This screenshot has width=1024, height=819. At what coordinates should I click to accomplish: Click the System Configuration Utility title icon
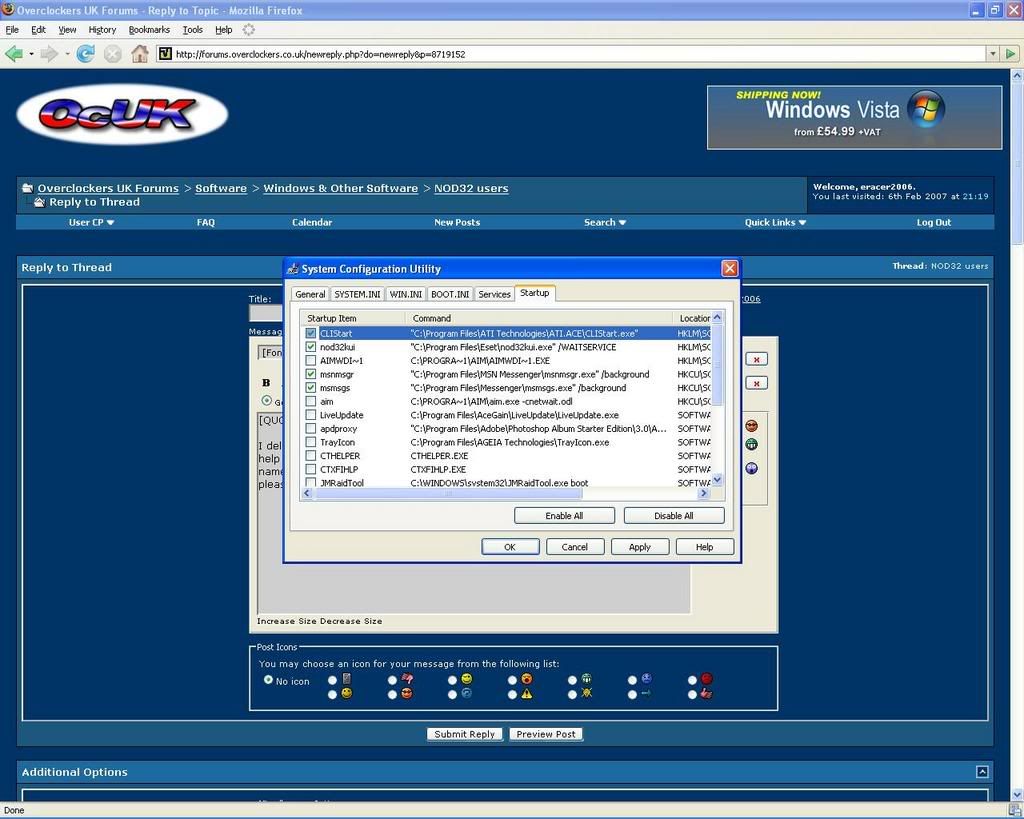pyautogui.click(x=293, y=268)
